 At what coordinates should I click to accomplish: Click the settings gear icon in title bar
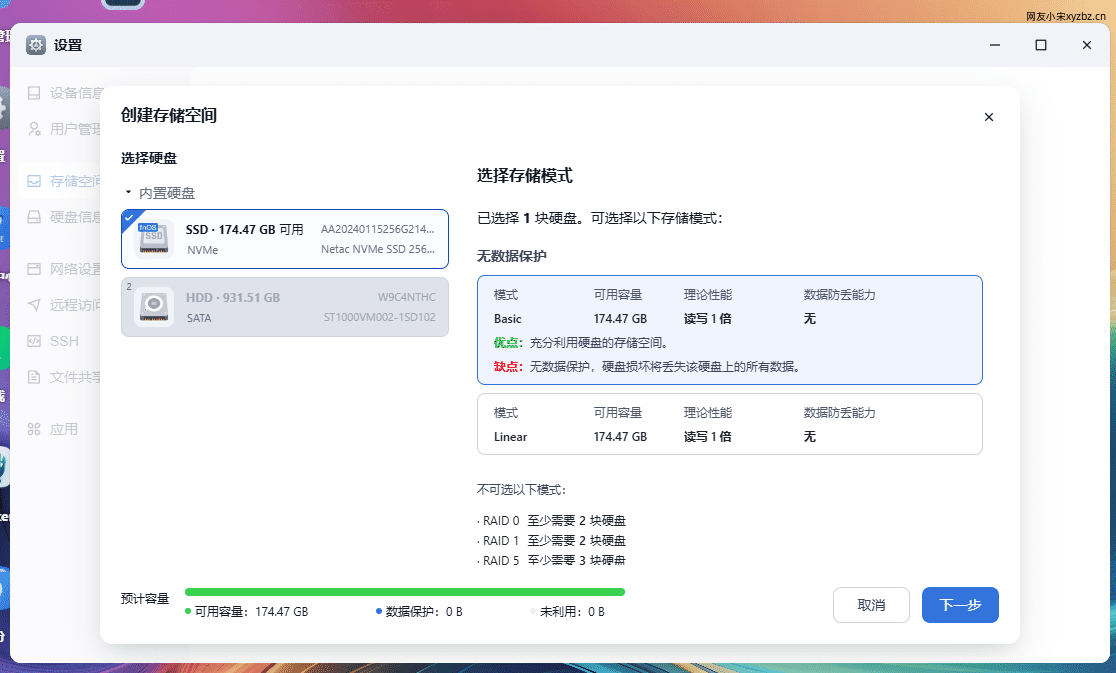[x=36, y=45]
